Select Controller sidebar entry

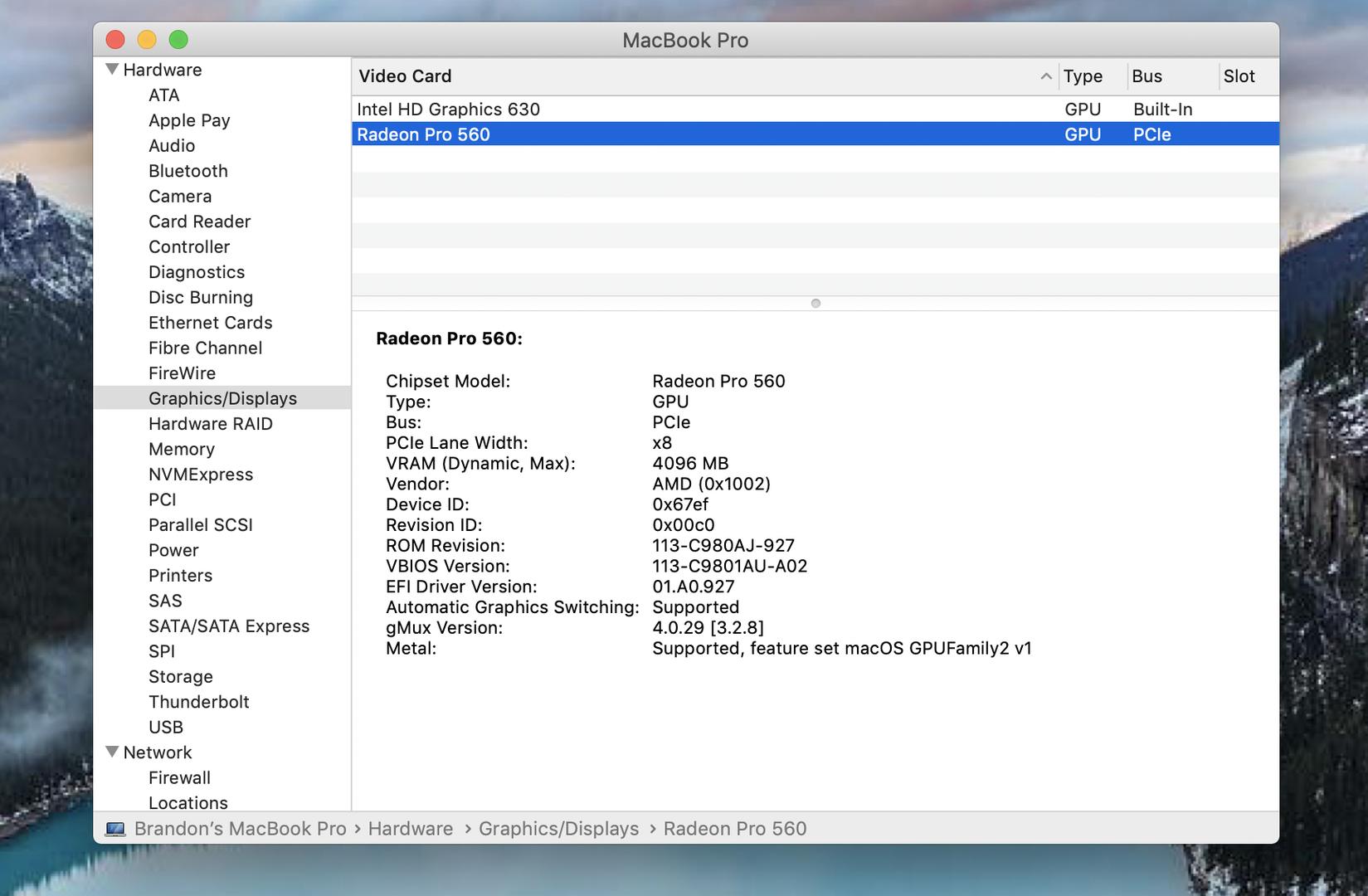coord(189,247)
